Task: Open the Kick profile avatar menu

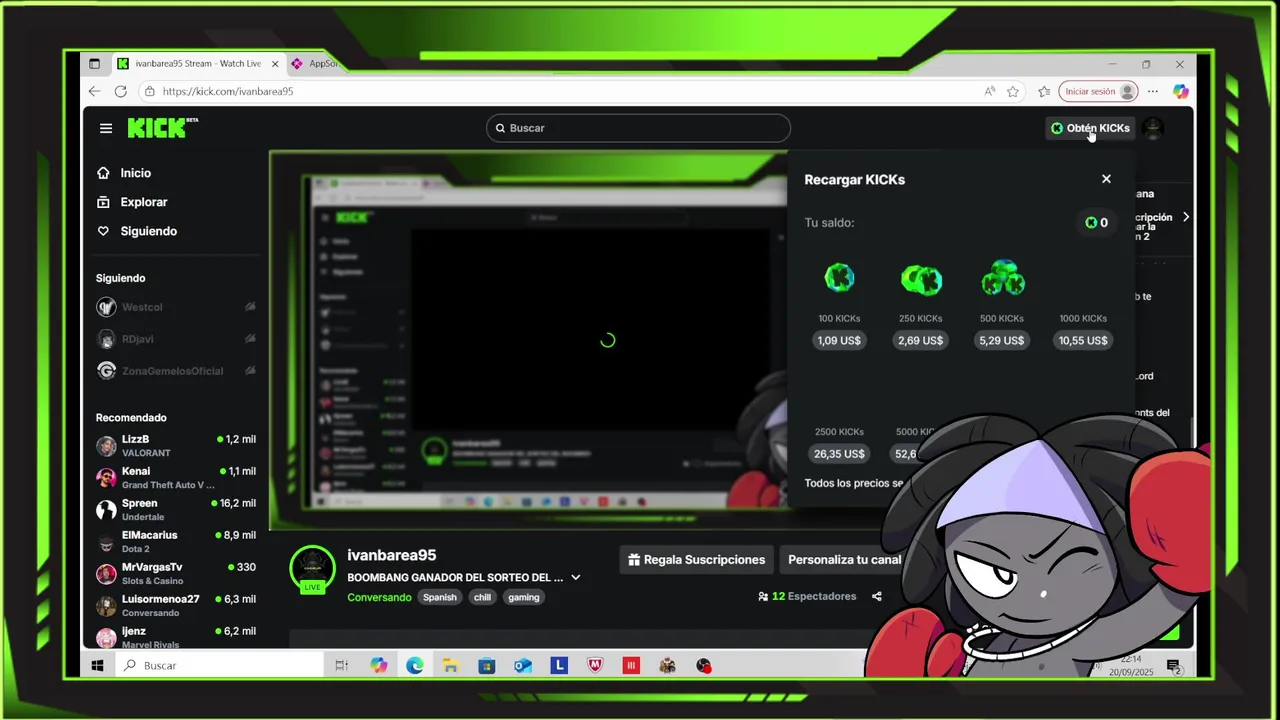Action: pos(1153,128)
